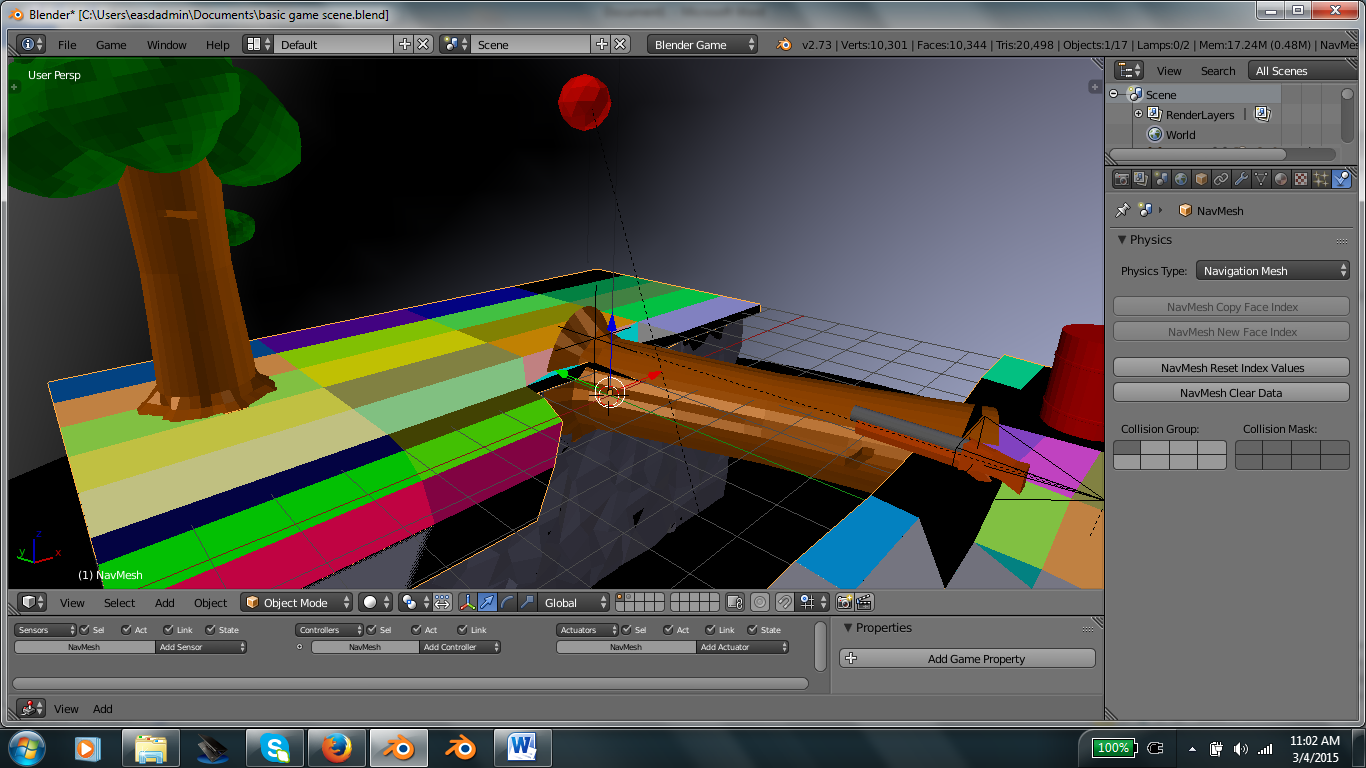Collapse the Physics panel triangle
The height and width of the screenshot is (768, 1366).
click(x=1122, y=240)
